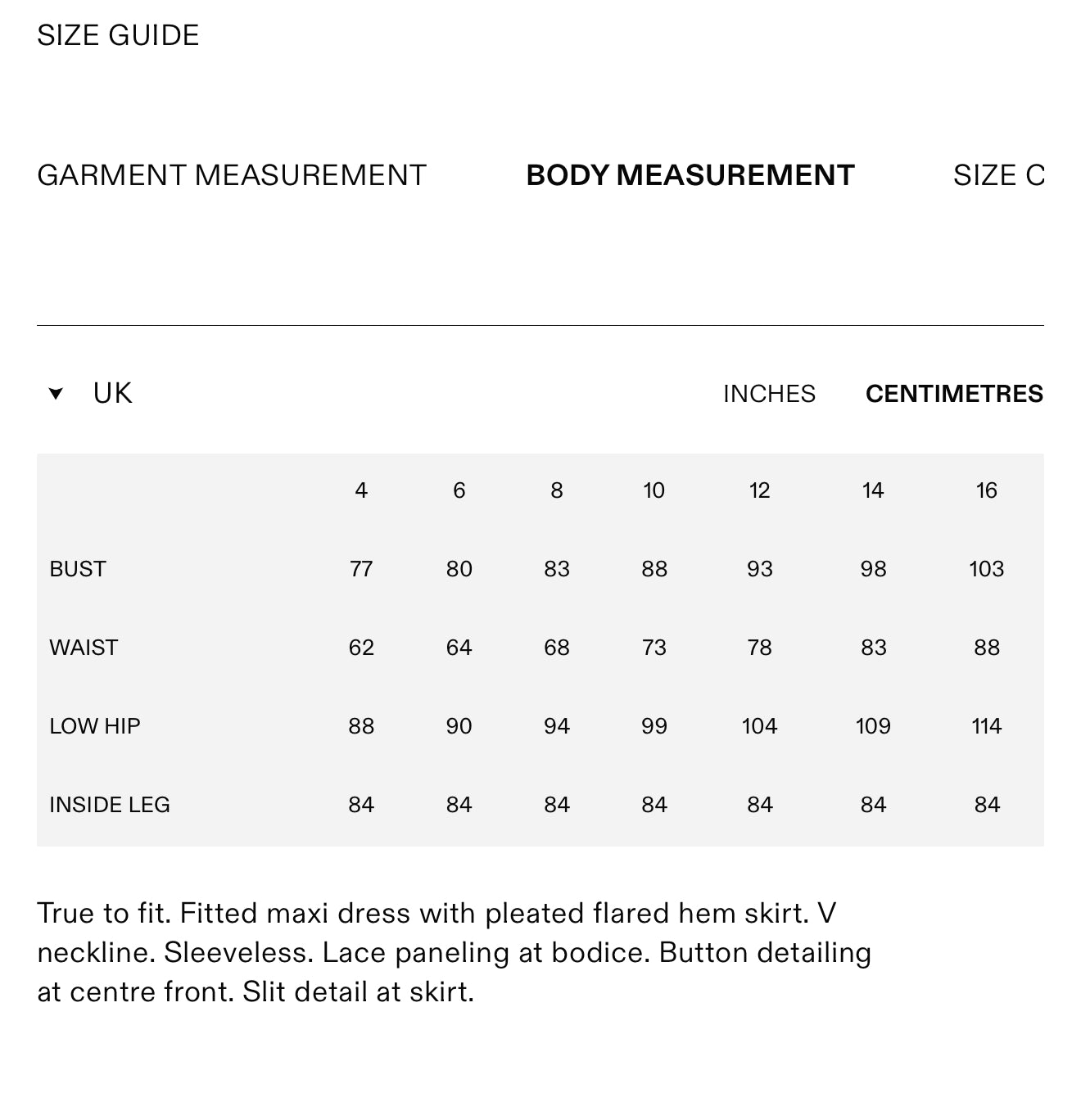The width and height of the screenshot is (1081, 1120).
Task: Select size 6 column header
Action: [459, 490]
